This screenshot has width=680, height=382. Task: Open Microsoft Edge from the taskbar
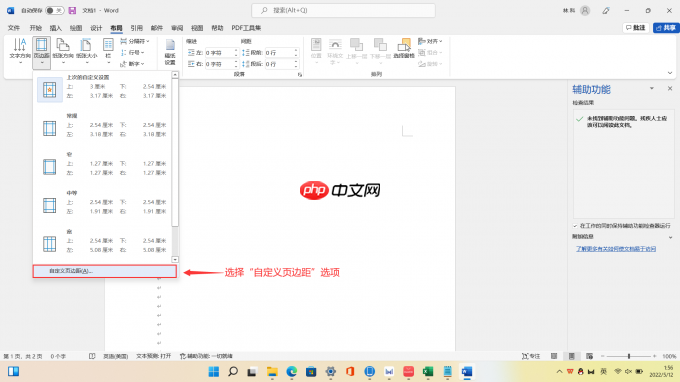pos(291,372)
